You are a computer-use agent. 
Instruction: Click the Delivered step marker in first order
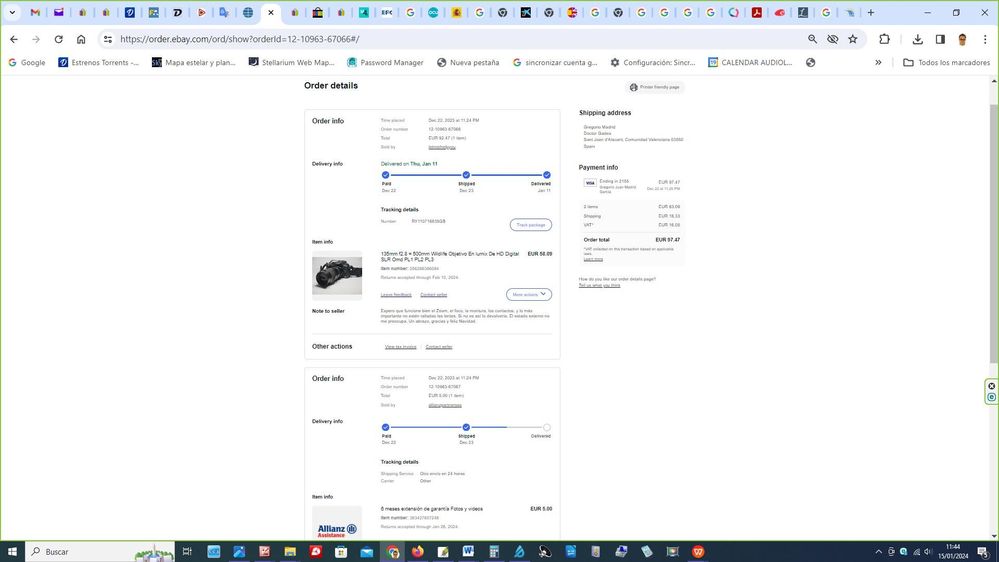(x=547, y=175)
